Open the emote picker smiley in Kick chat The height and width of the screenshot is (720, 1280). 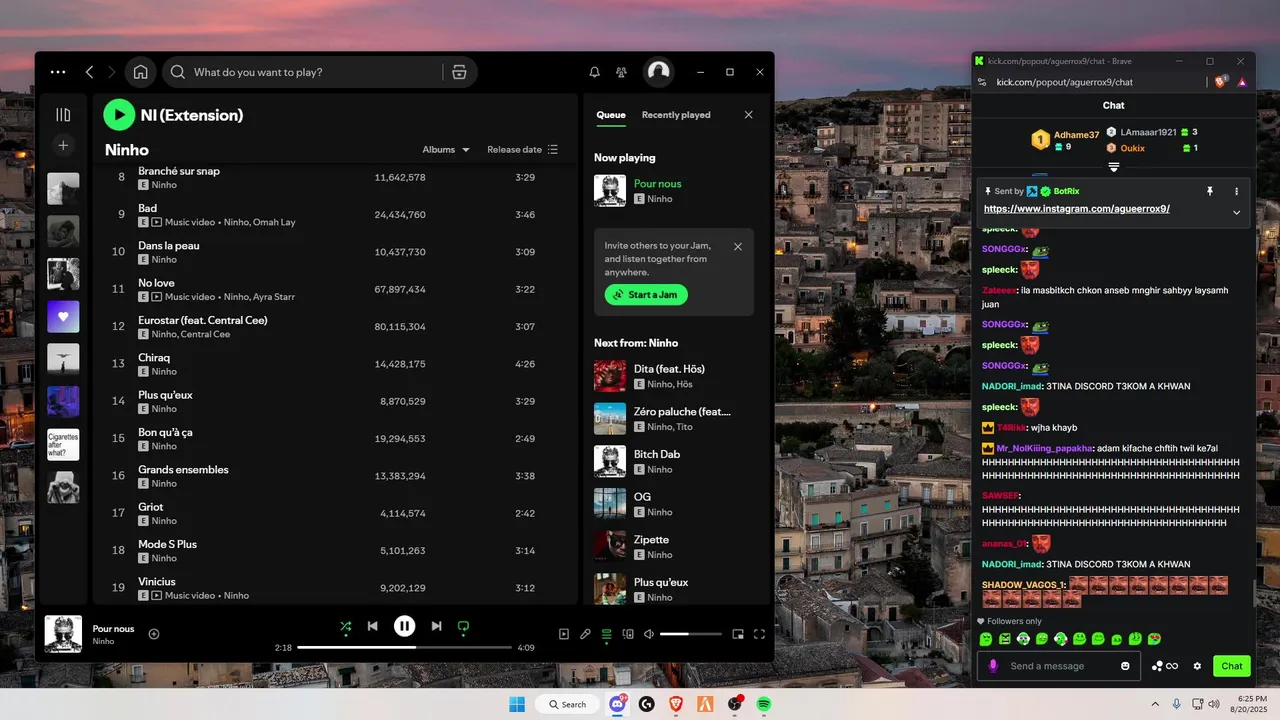[x=1126, y=666]
